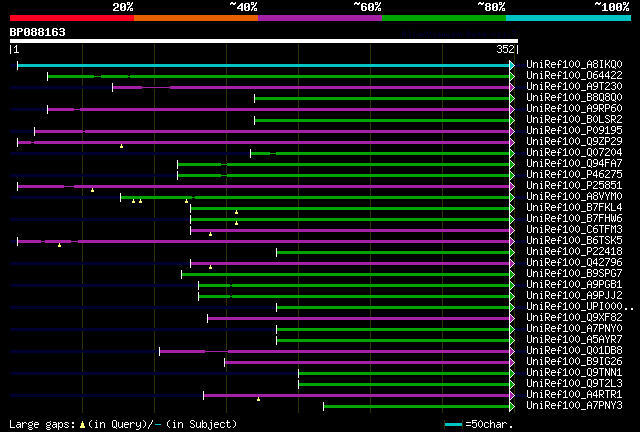Click the purple arrowhead on the B9IG26 row
Viewport: 640px width, 432px height.
pos(512,363)
